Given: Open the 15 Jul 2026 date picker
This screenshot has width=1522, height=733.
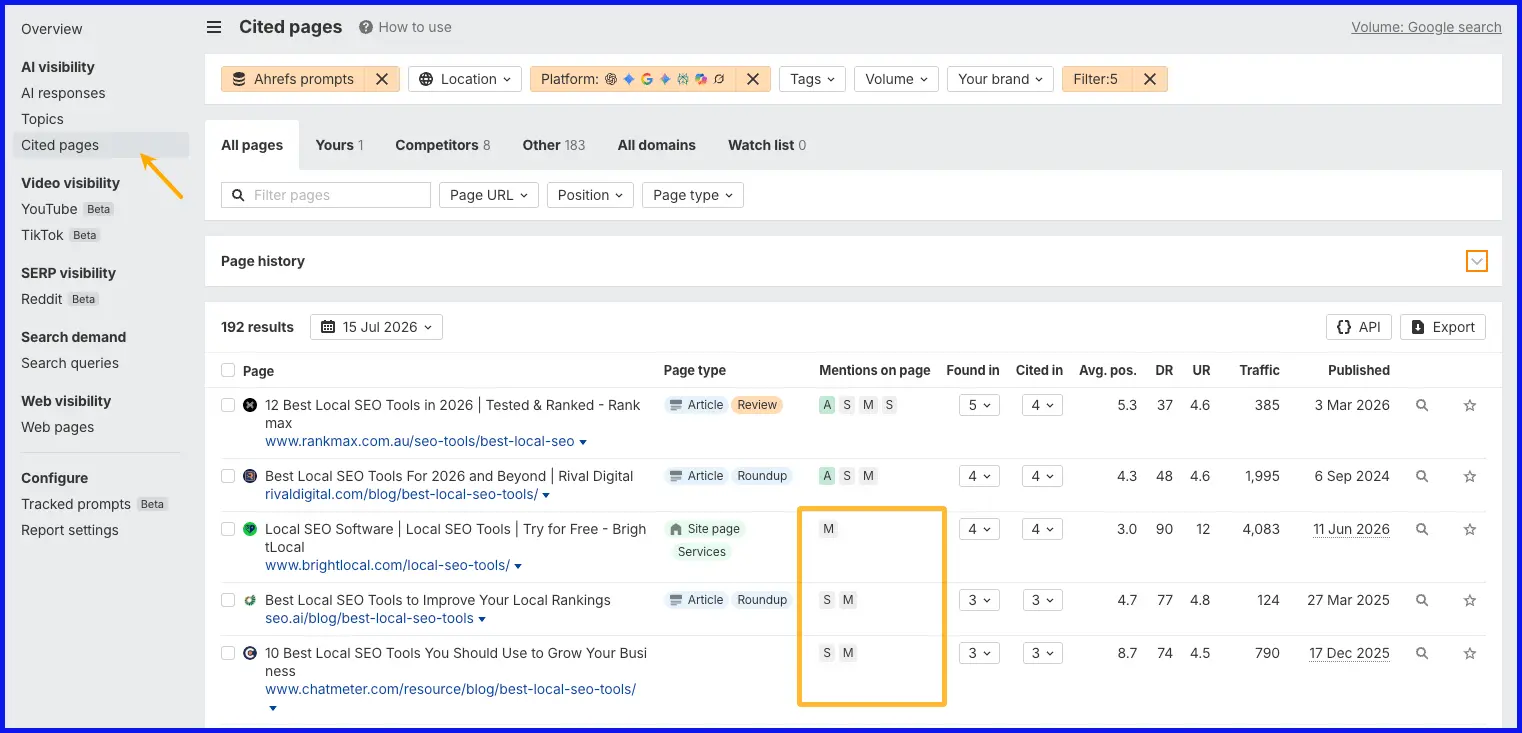Looking at the screenshot, I should [376, 327].
